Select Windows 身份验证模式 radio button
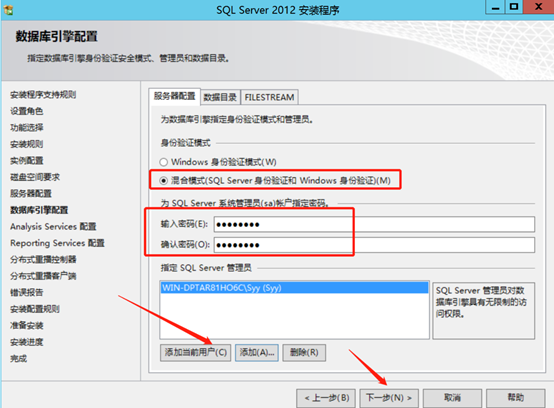 [x=163, y=162]
